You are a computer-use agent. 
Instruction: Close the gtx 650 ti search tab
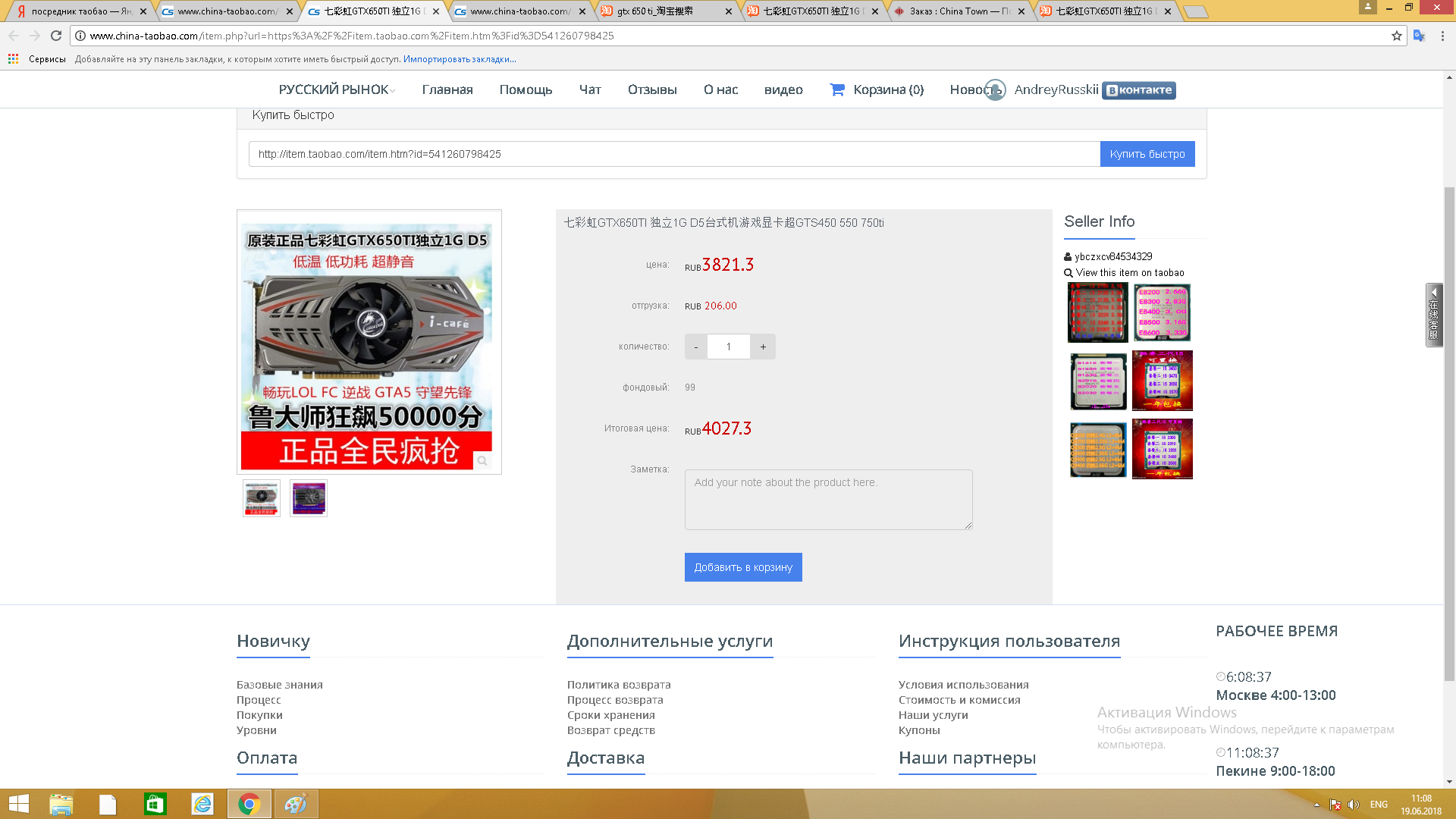729,11
